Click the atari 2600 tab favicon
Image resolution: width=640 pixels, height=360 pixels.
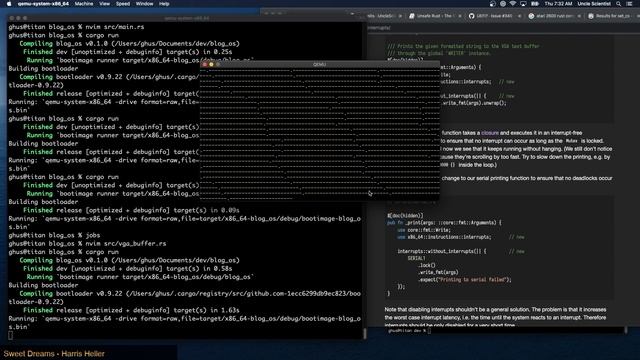(531, 16)
